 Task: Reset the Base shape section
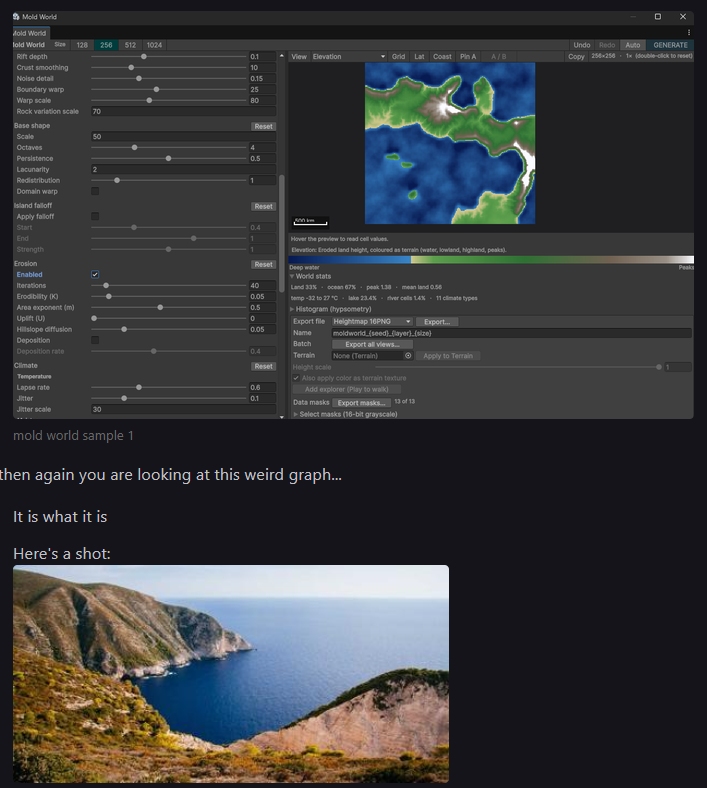[x=263, y=126]
